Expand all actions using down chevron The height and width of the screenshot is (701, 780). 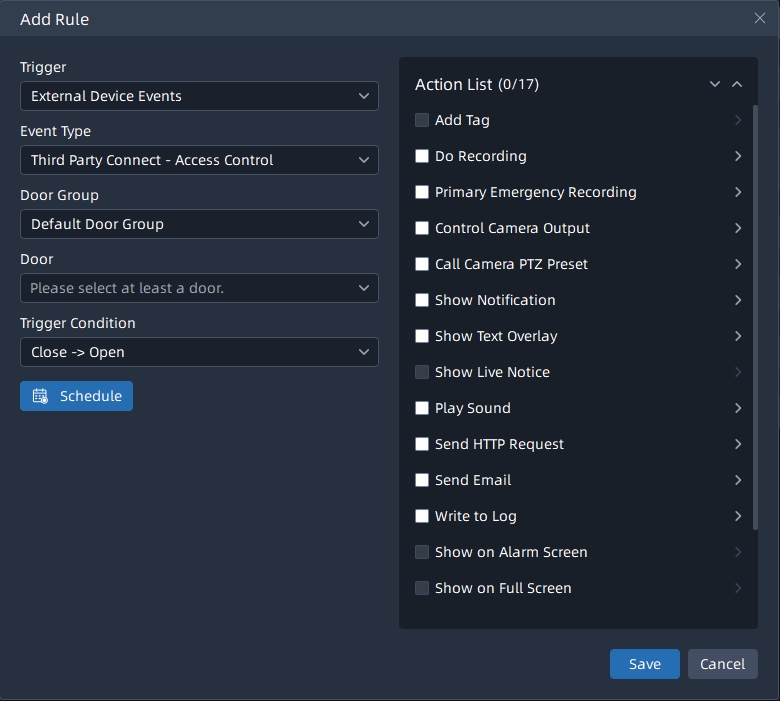coord(715,85)
